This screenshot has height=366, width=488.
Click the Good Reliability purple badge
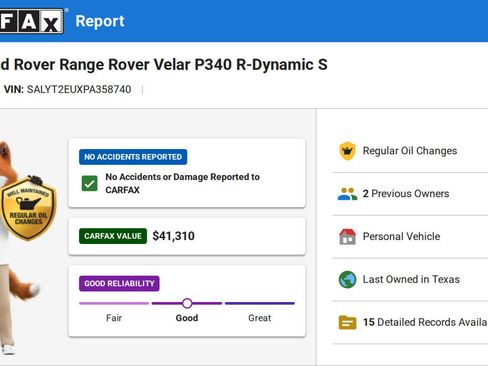(x=119, y=284)
